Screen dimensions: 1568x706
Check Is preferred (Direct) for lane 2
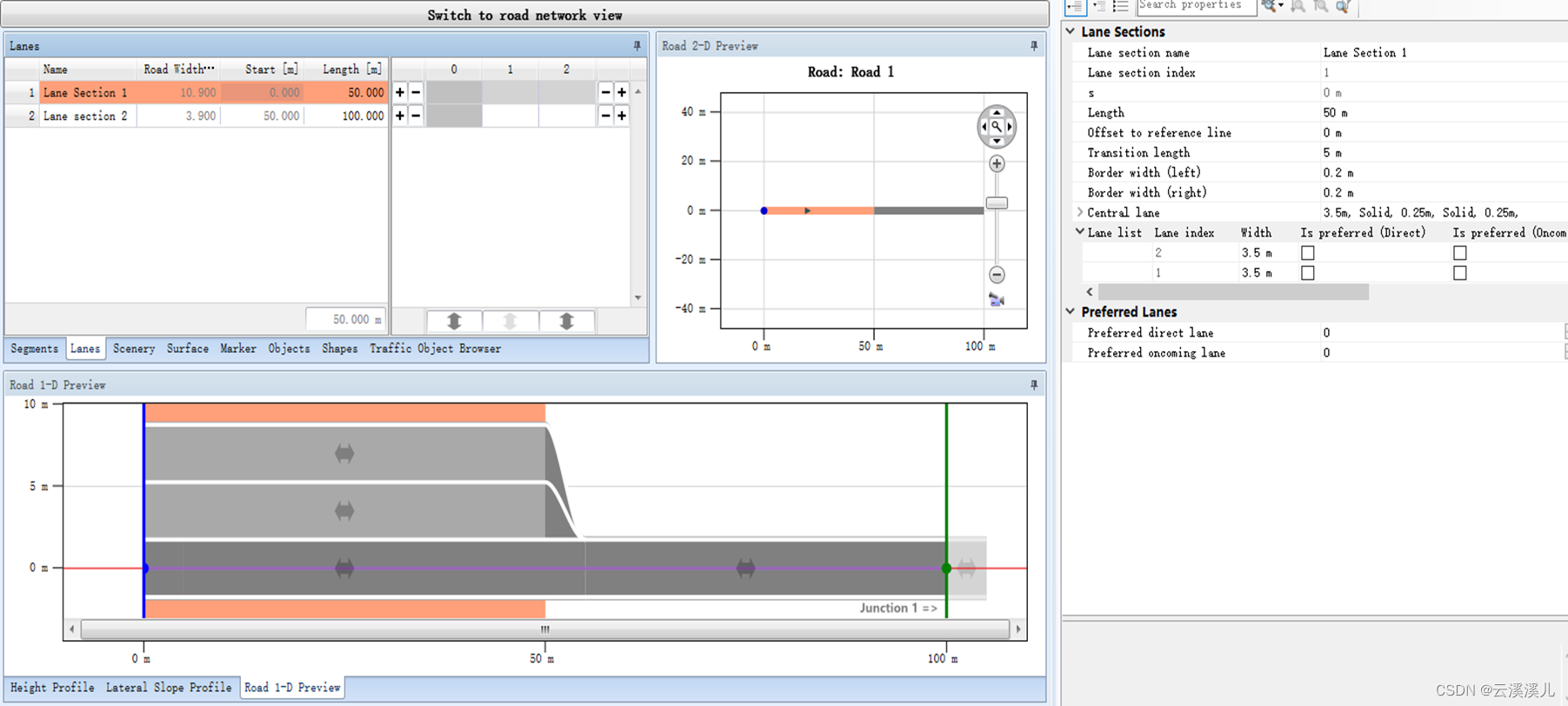[x=1307, y=253]
